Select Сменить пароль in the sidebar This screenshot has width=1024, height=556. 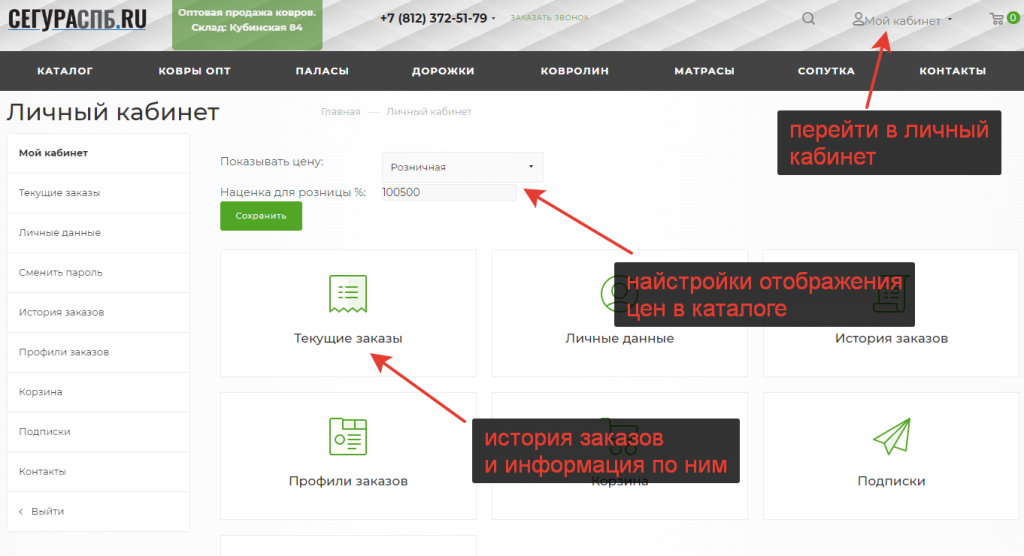(61, 272)
